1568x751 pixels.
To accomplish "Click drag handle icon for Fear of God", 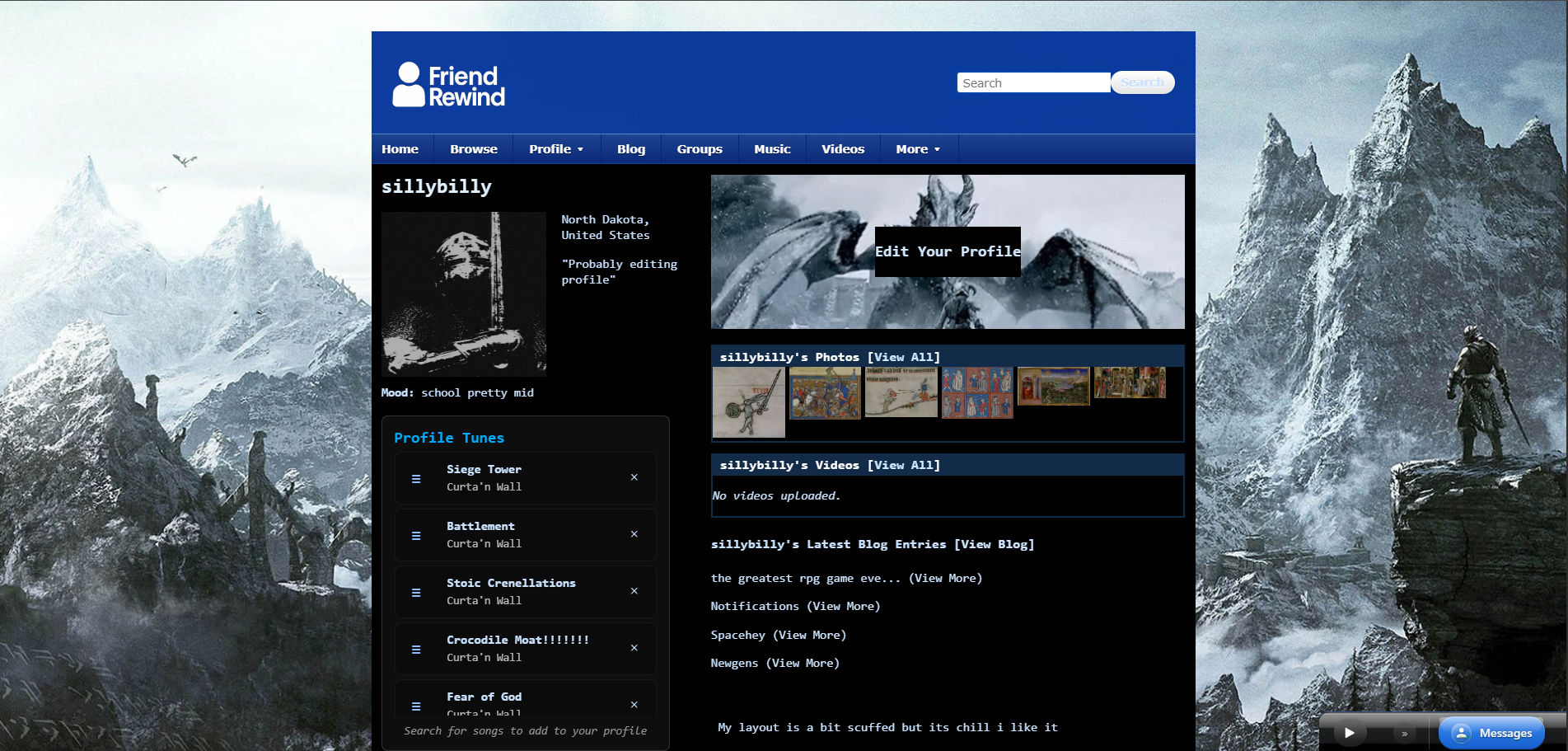I will 416,706.
